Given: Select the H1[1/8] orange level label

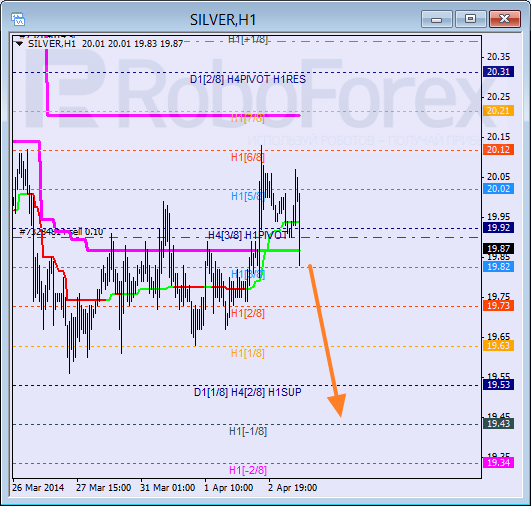Looking at the screenshot, I should pos(248,353).
